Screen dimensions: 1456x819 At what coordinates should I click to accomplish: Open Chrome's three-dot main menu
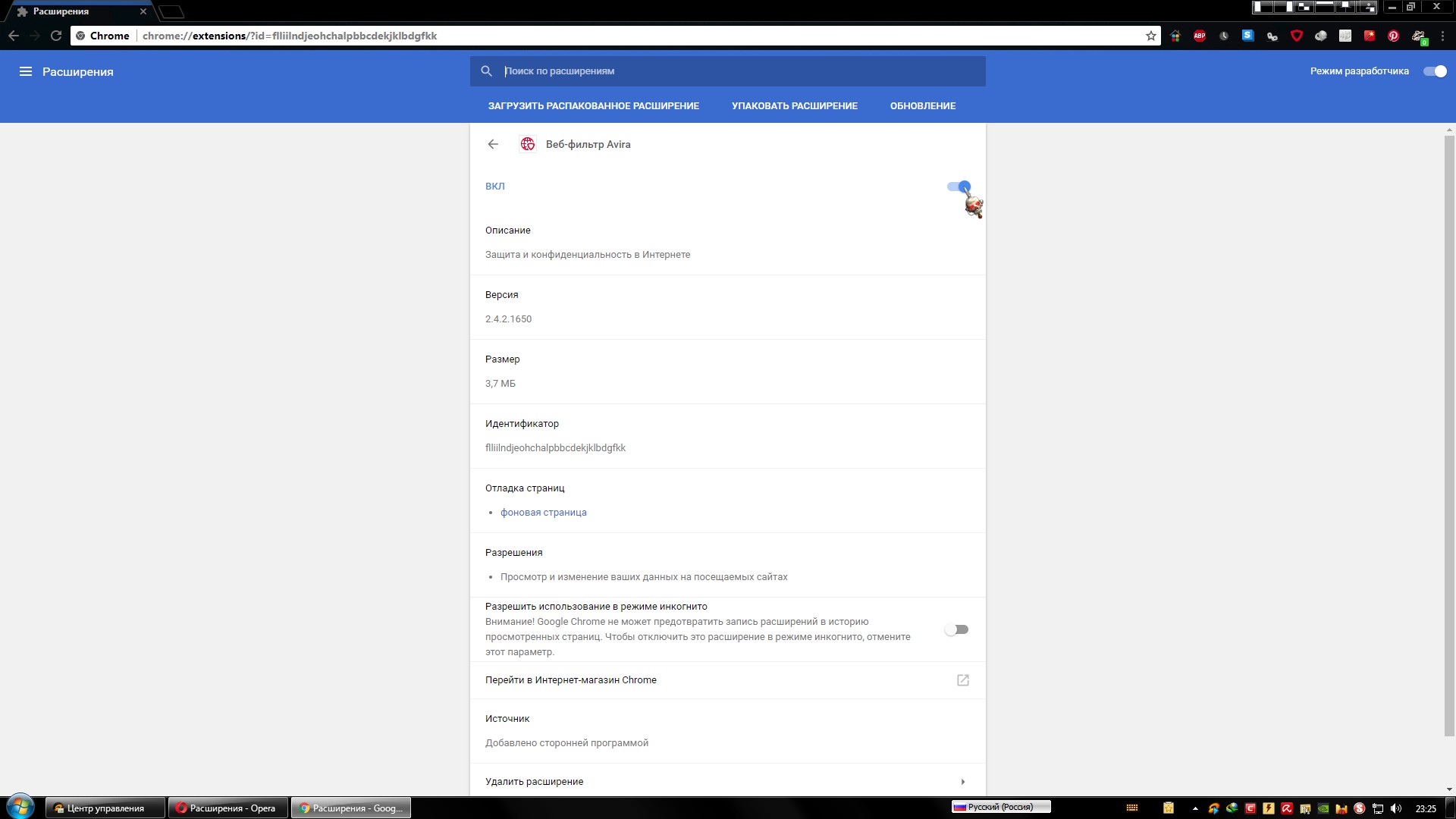1442,36
